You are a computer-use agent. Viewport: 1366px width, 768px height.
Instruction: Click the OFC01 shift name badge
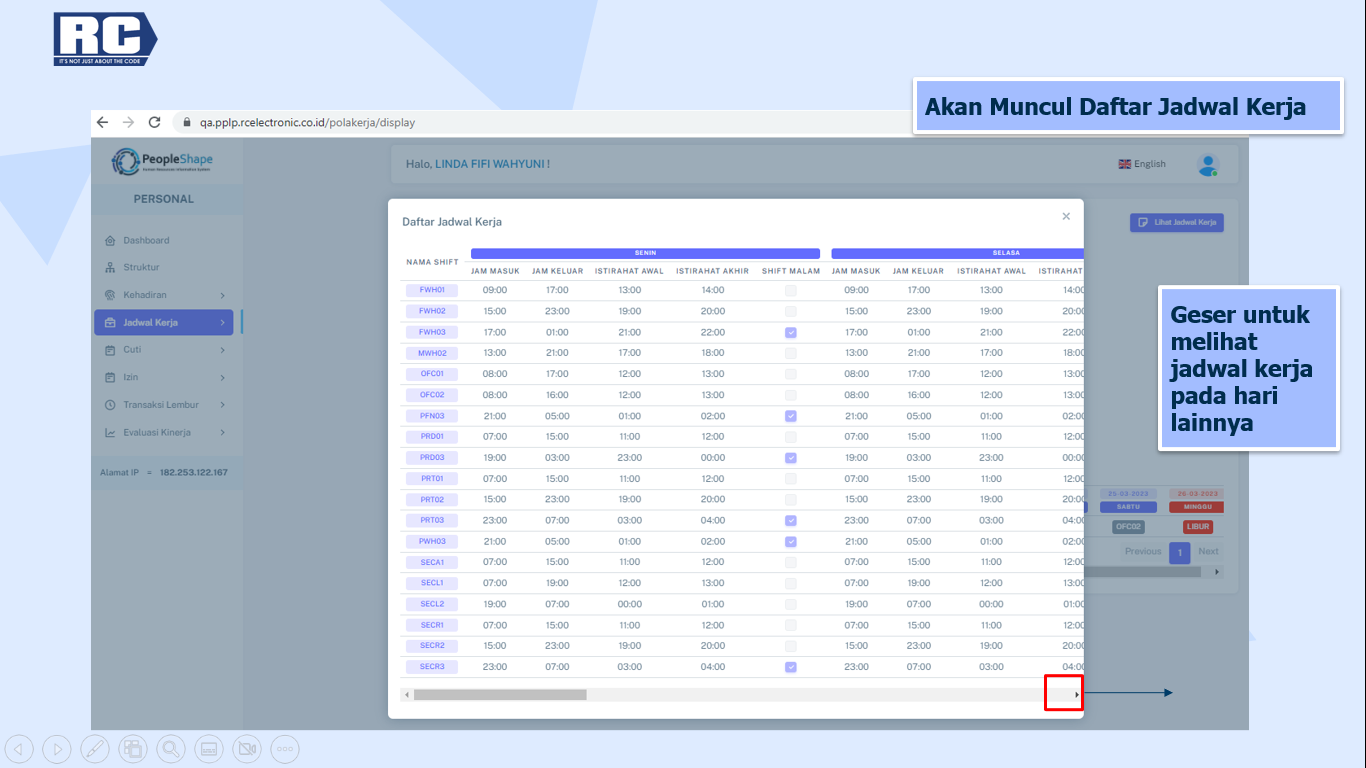click(432, 374)
